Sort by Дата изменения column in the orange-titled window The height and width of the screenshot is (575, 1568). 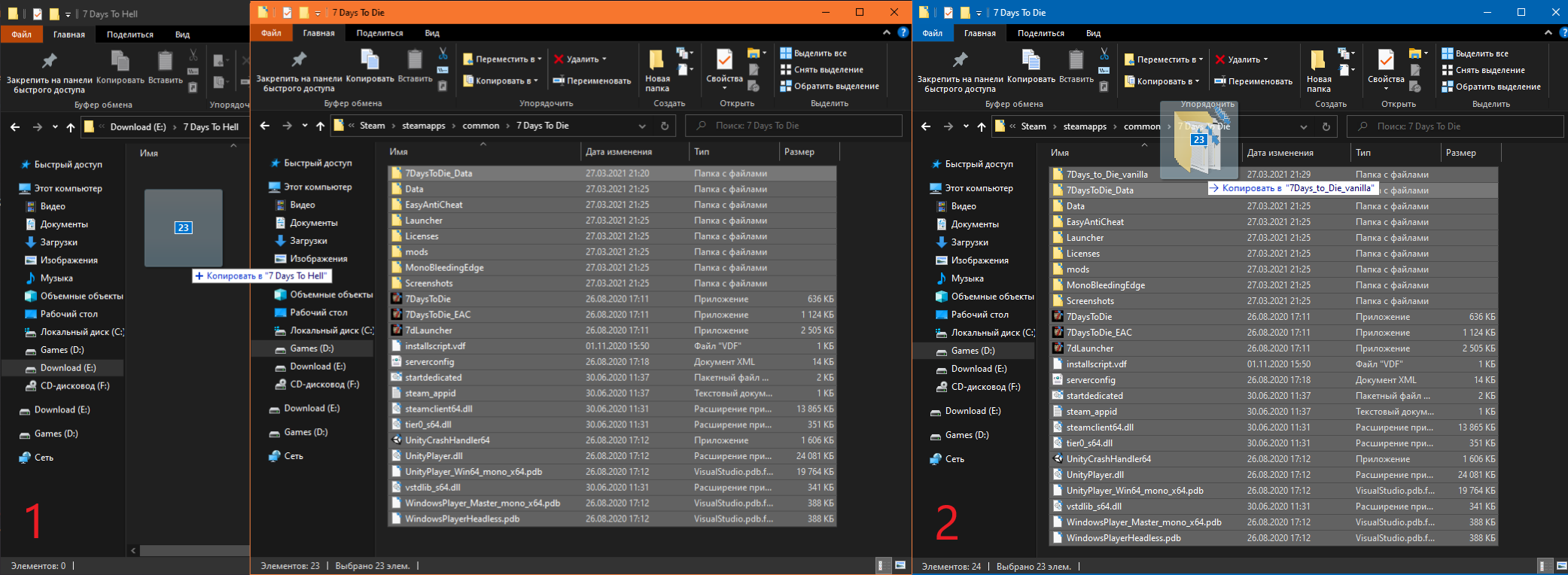[x=618, y=151]
